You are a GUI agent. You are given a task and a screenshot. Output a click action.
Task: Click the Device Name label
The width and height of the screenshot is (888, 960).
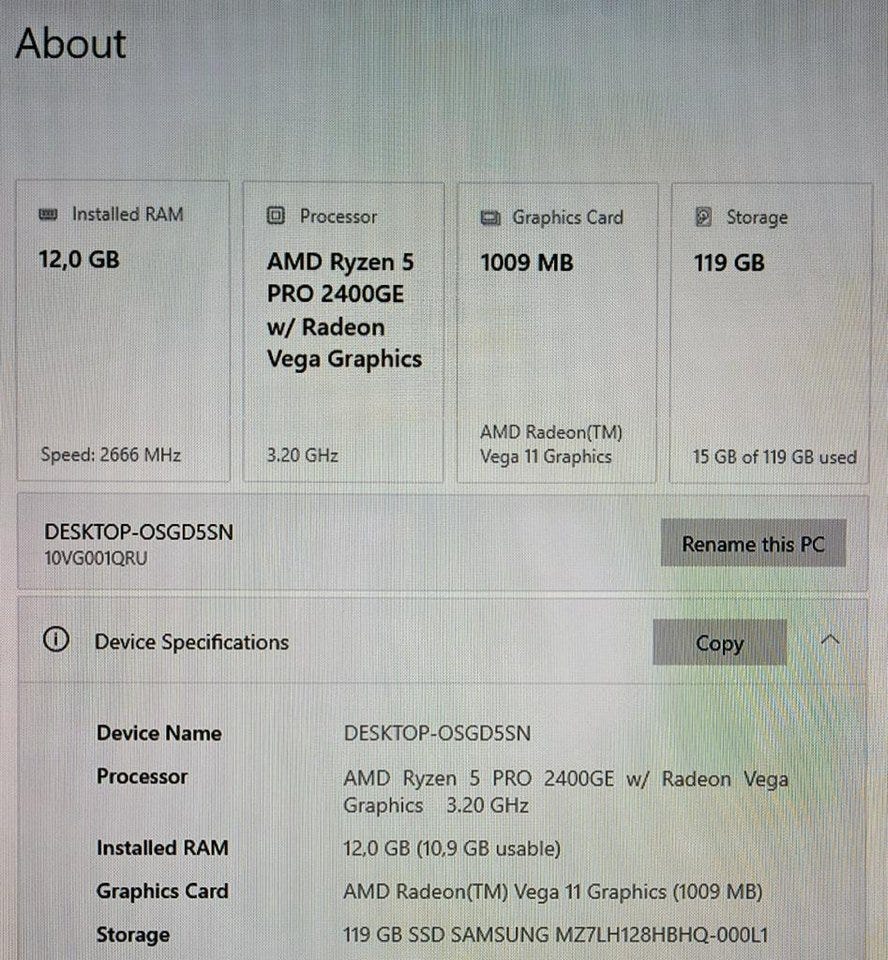tap(159, 733)
